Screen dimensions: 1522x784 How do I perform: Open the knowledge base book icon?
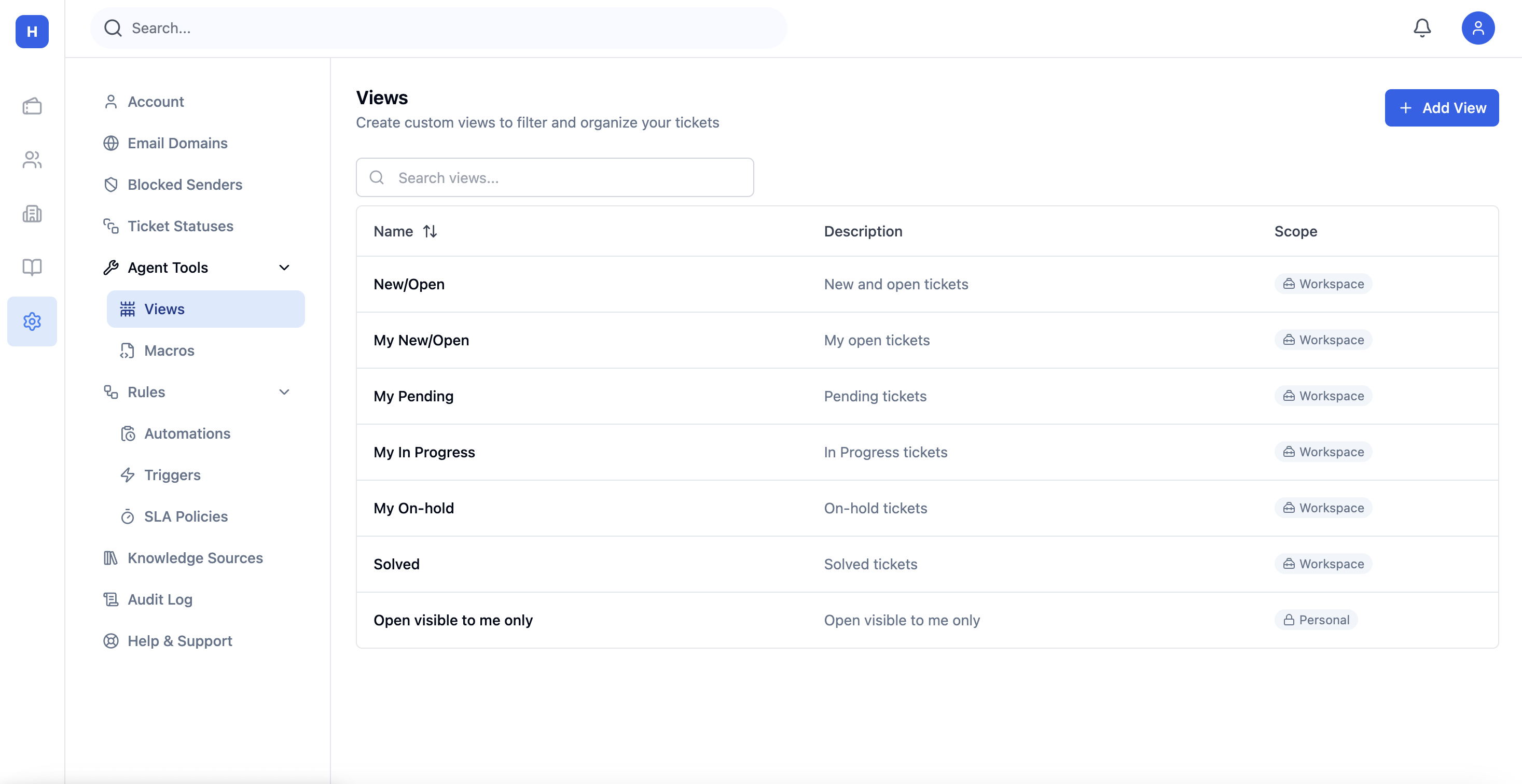(x=31, y=267)
